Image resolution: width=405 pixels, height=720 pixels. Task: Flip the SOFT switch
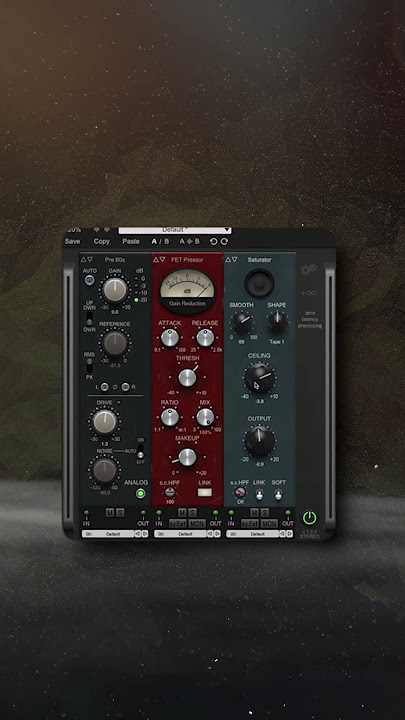[x=278, y=495]
